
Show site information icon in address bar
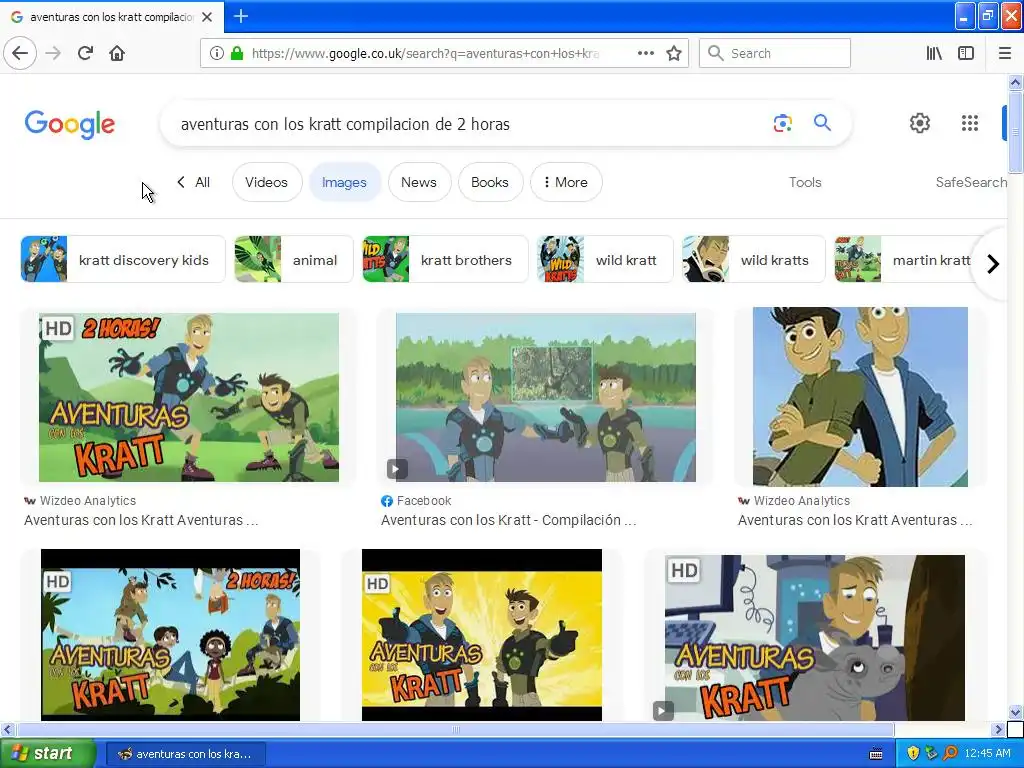point(216,53)
